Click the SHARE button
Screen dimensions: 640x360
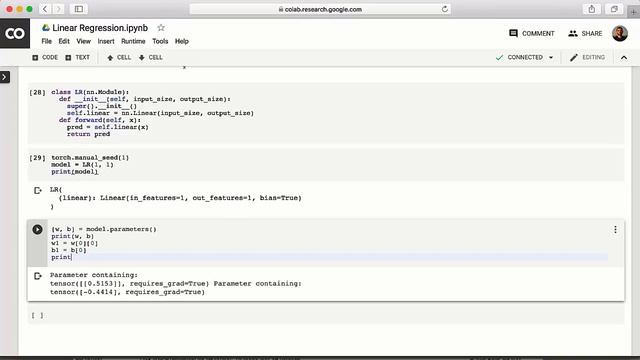click(585, 33)
